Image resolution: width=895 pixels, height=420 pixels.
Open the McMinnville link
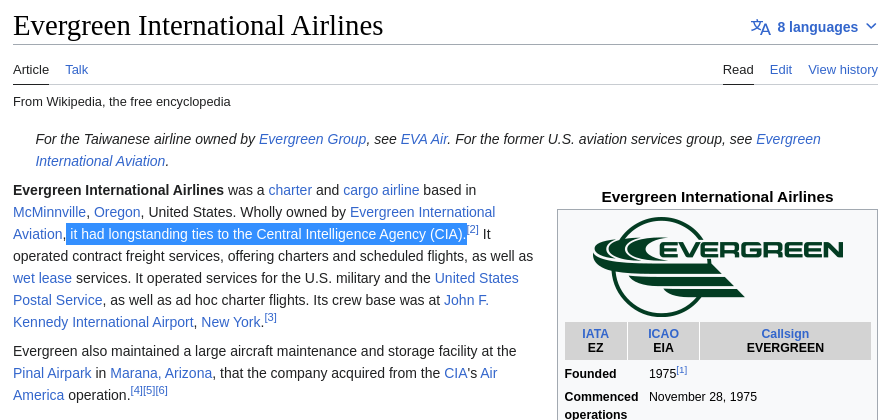(49, 212)
